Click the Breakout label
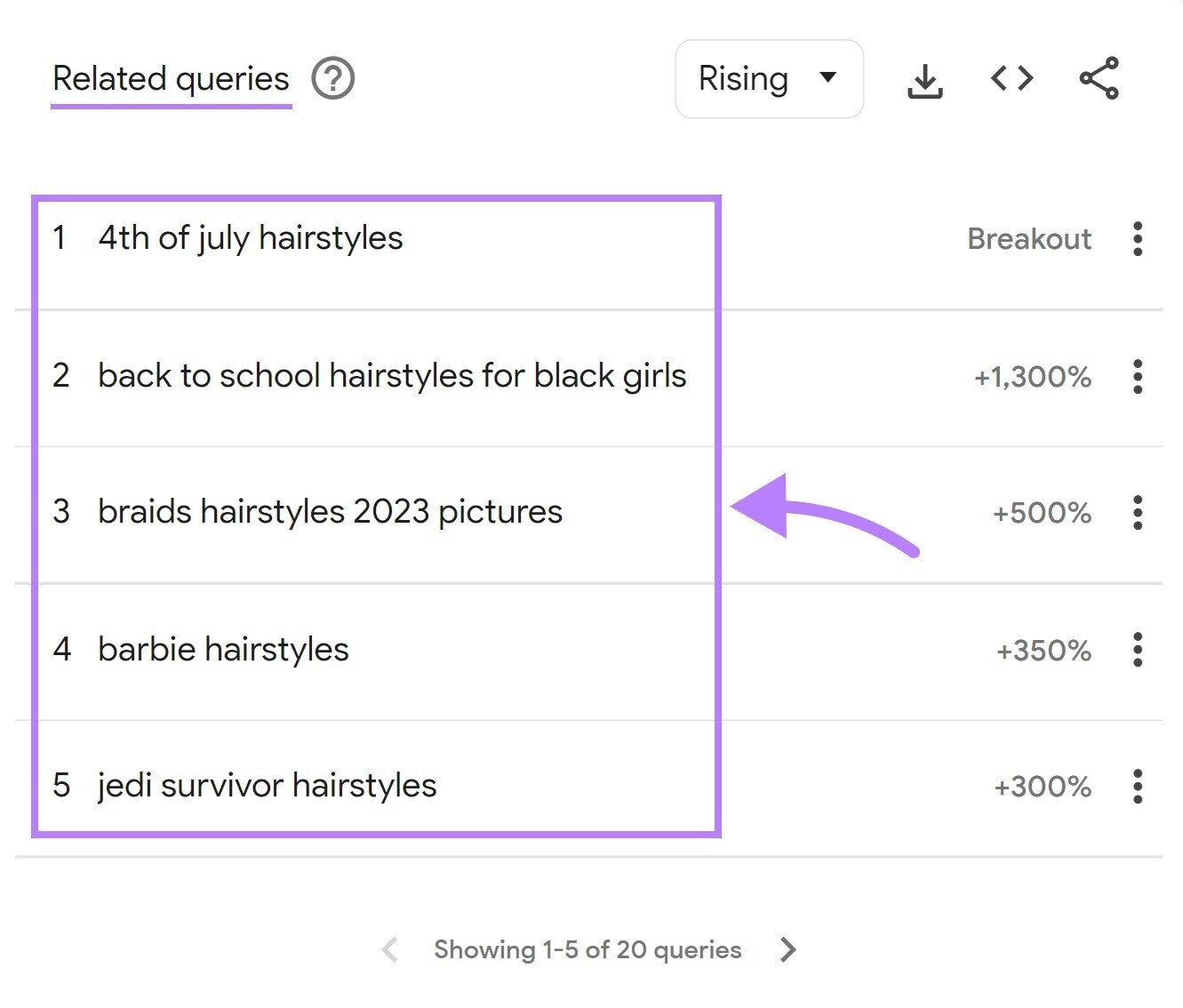The height and width of the screenshot is (1008, 1183). point(1028,238)
